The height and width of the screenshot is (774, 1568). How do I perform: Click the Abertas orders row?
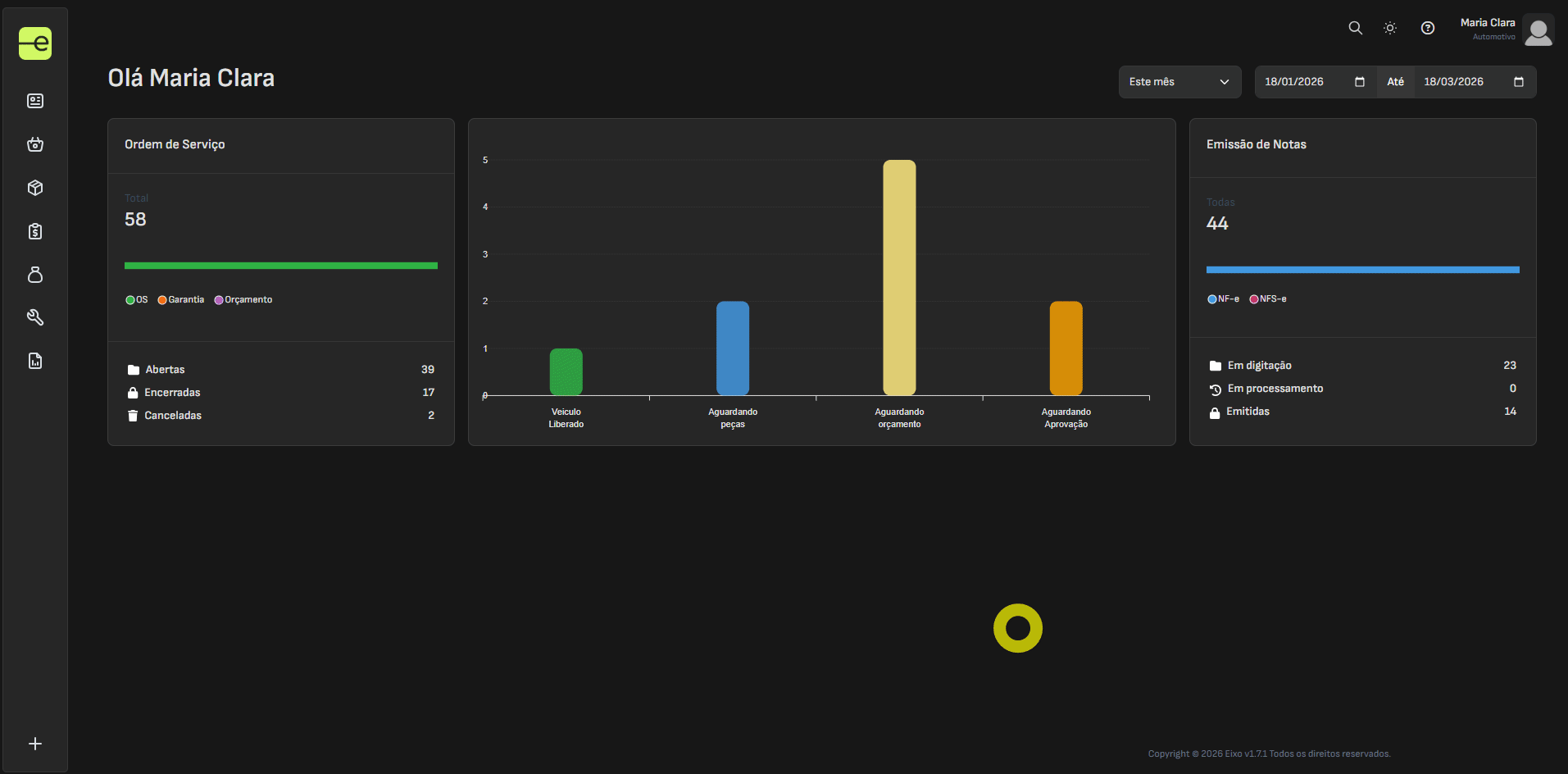click(280, 370)
